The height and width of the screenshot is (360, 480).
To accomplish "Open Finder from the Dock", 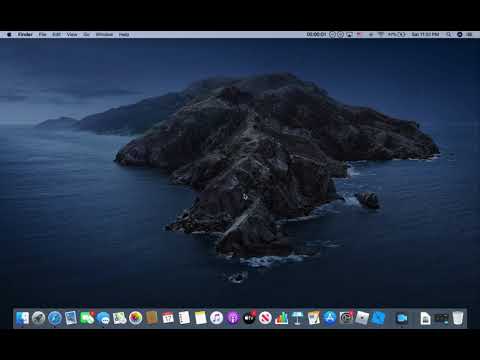I will pos(22,318).
